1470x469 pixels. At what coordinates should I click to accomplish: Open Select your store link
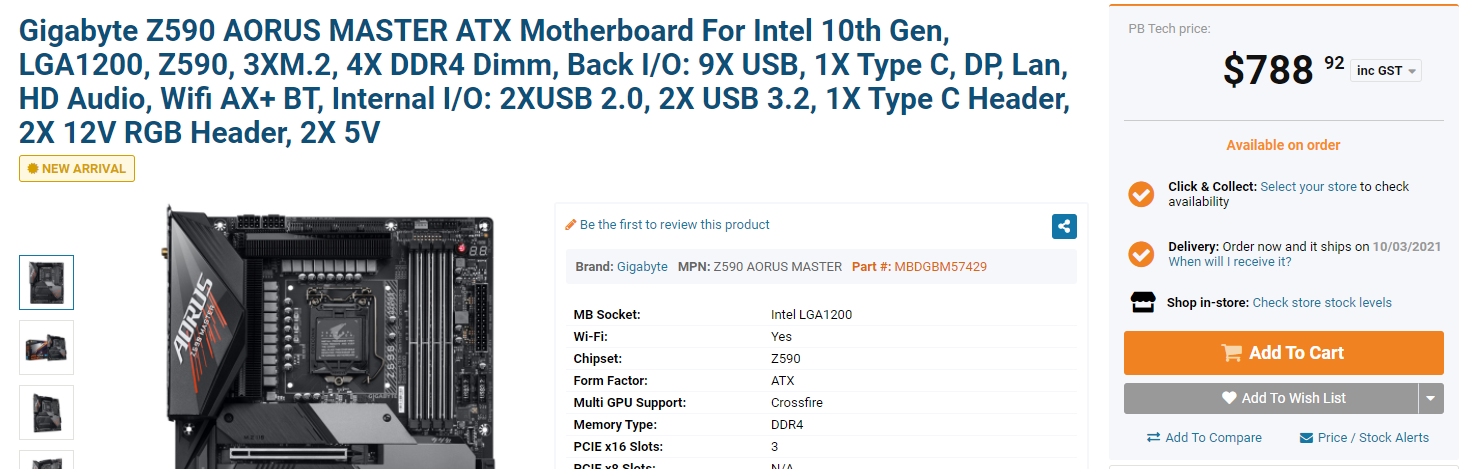1308,187
